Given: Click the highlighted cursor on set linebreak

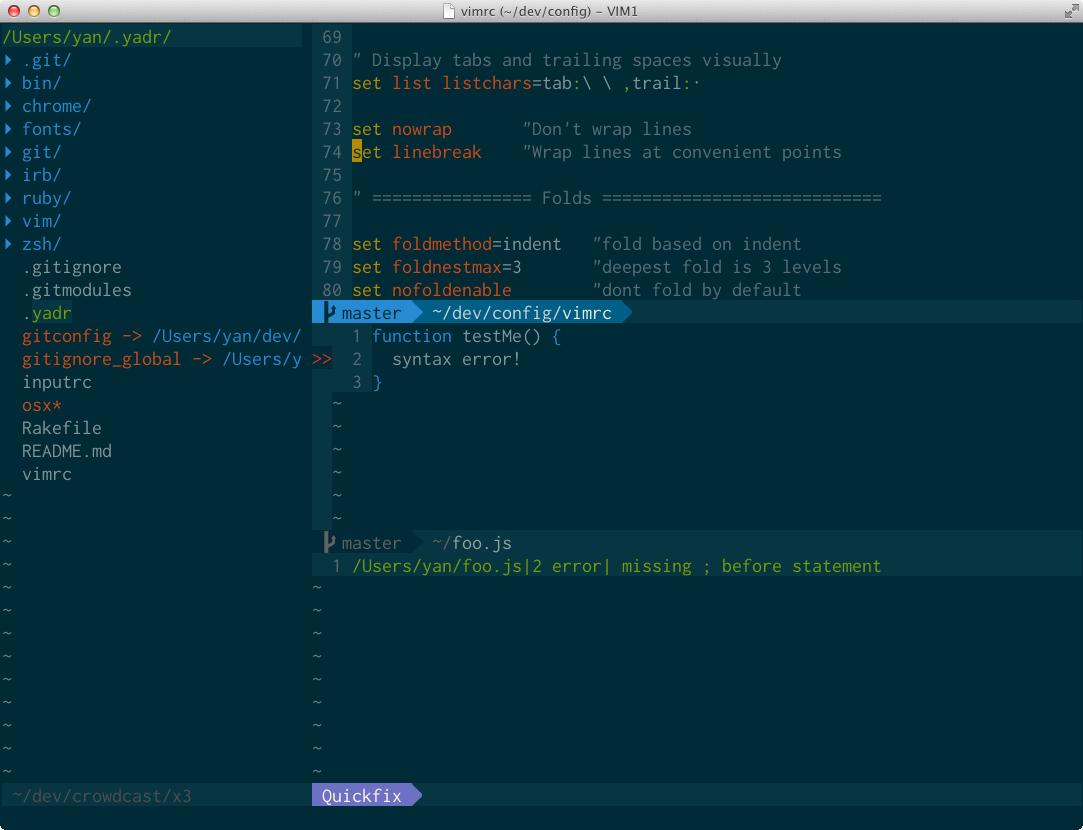Looking at the screenshot, I should [x=357, y=152].
